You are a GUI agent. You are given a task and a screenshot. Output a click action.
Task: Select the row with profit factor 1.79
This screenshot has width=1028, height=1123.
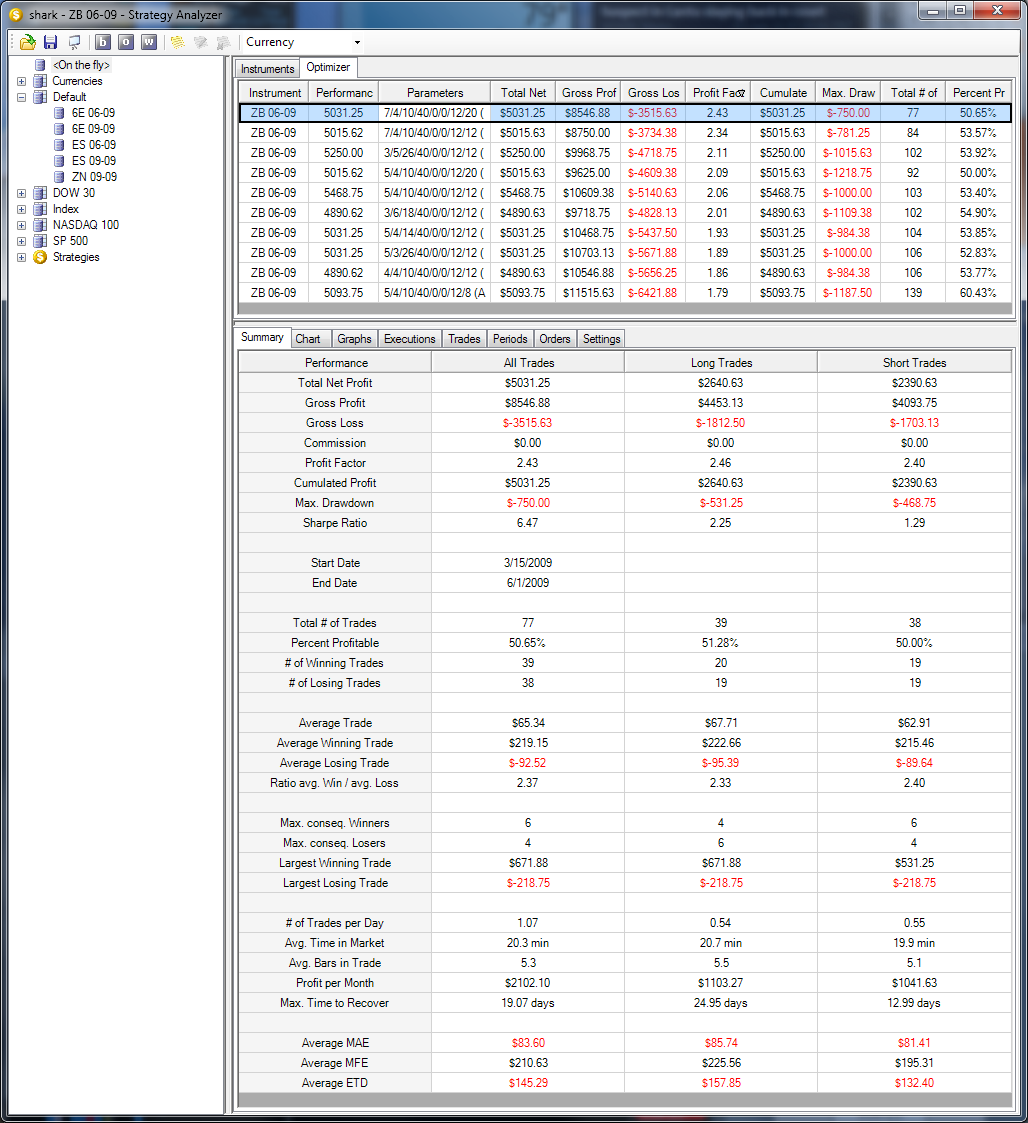[625, 293]
